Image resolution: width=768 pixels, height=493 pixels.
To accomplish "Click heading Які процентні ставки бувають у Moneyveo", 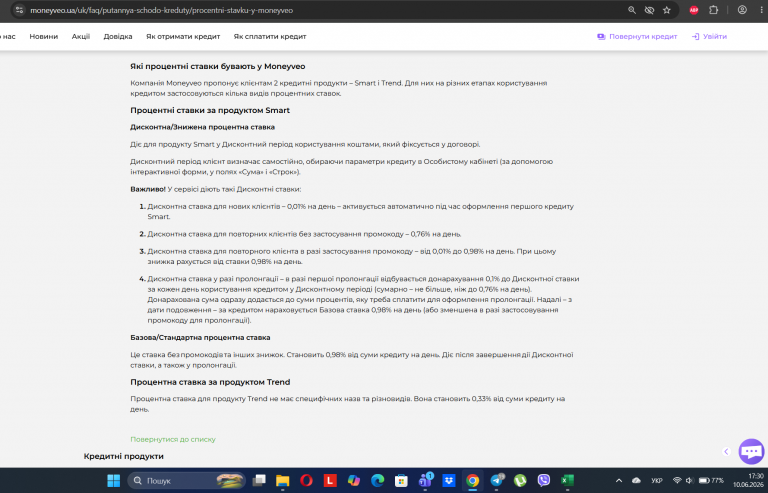I will [x=218, y=66].
